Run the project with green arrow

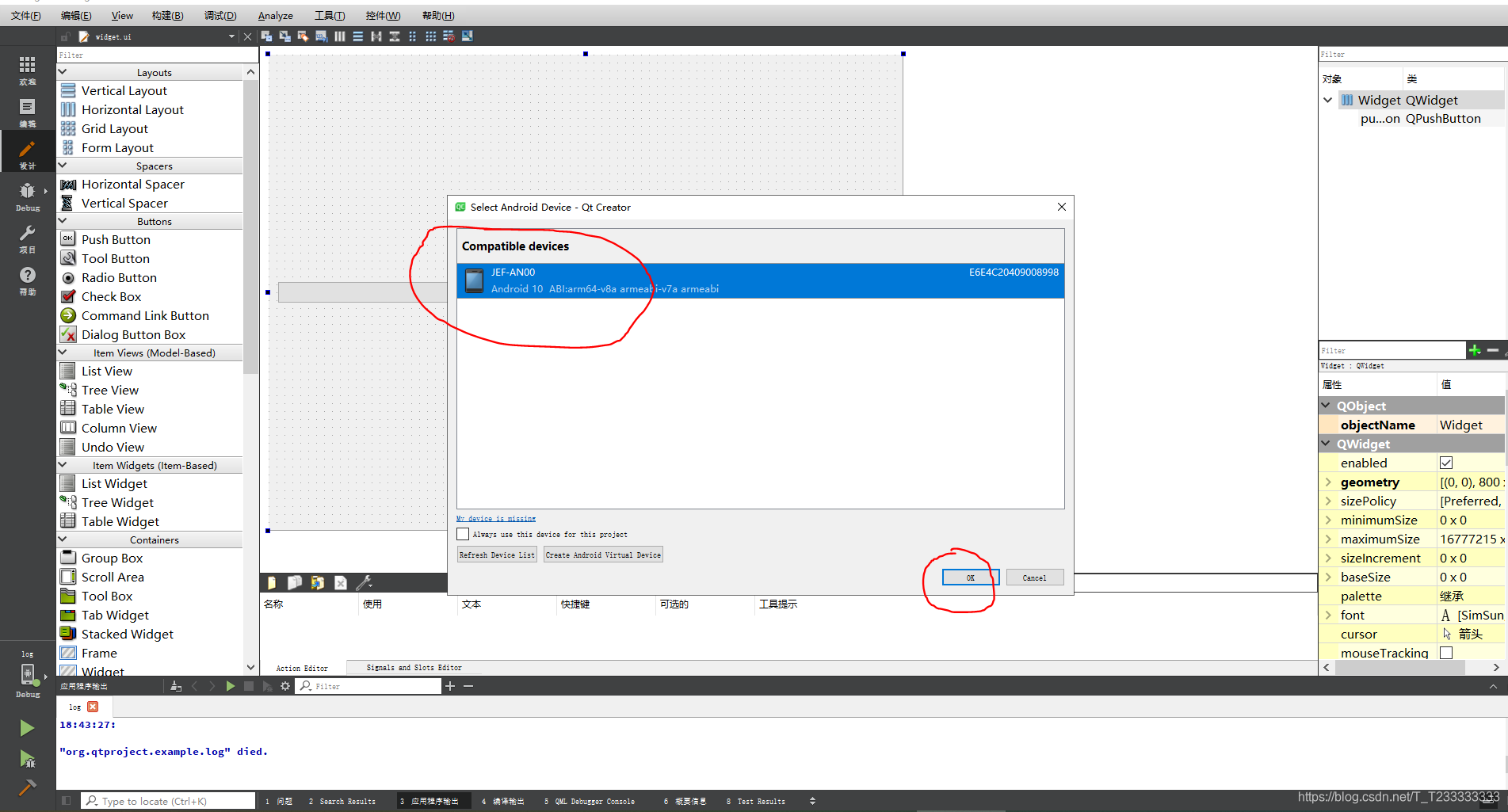(x=27, y=727)
